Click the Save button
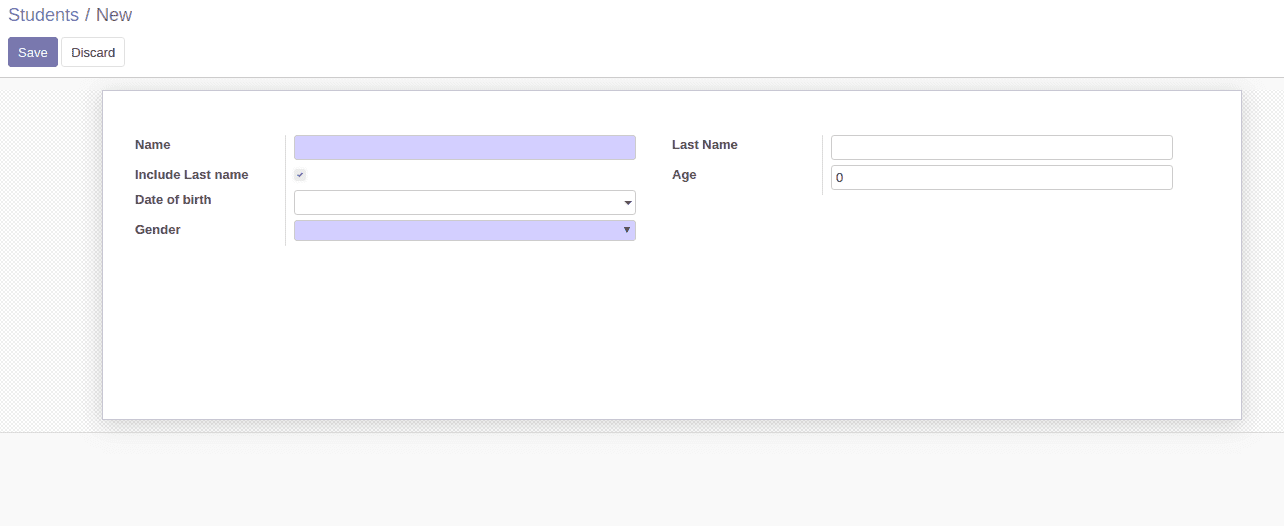This screenshot has width=1284, height=526. click(x=33, y=52)
